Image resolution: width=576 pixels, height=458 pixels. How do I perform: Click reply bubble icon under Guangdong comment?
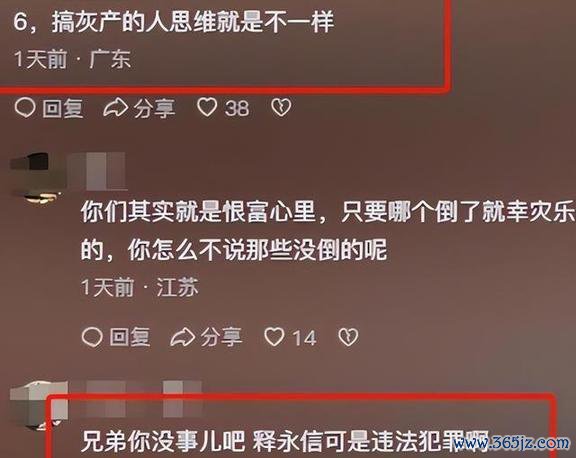[x=25, y=108]
